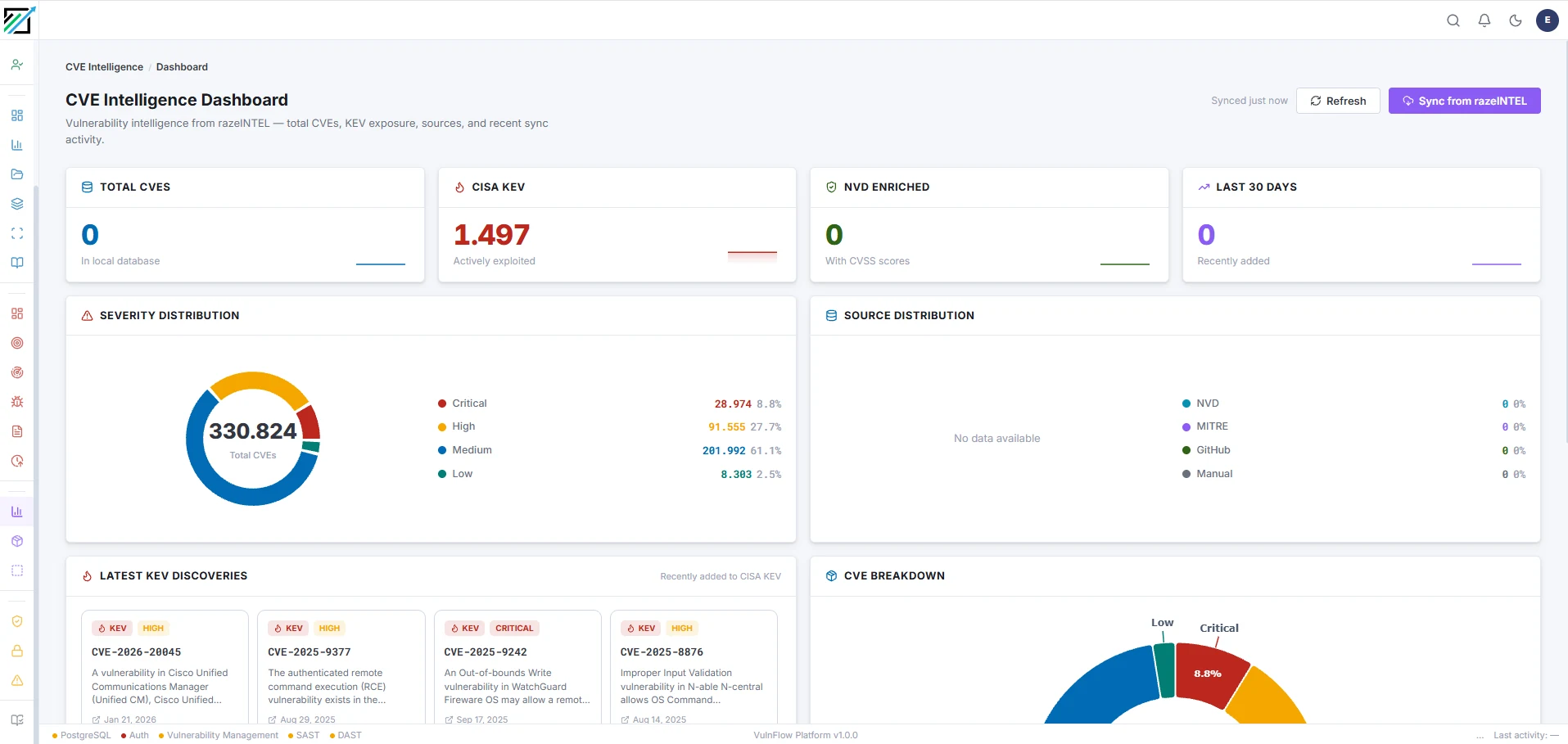Click the CRITICAL badge on CVE-2025-9242
This screenshot has width=1568, height=744.
pyautogui.click(x=514, y=629)
